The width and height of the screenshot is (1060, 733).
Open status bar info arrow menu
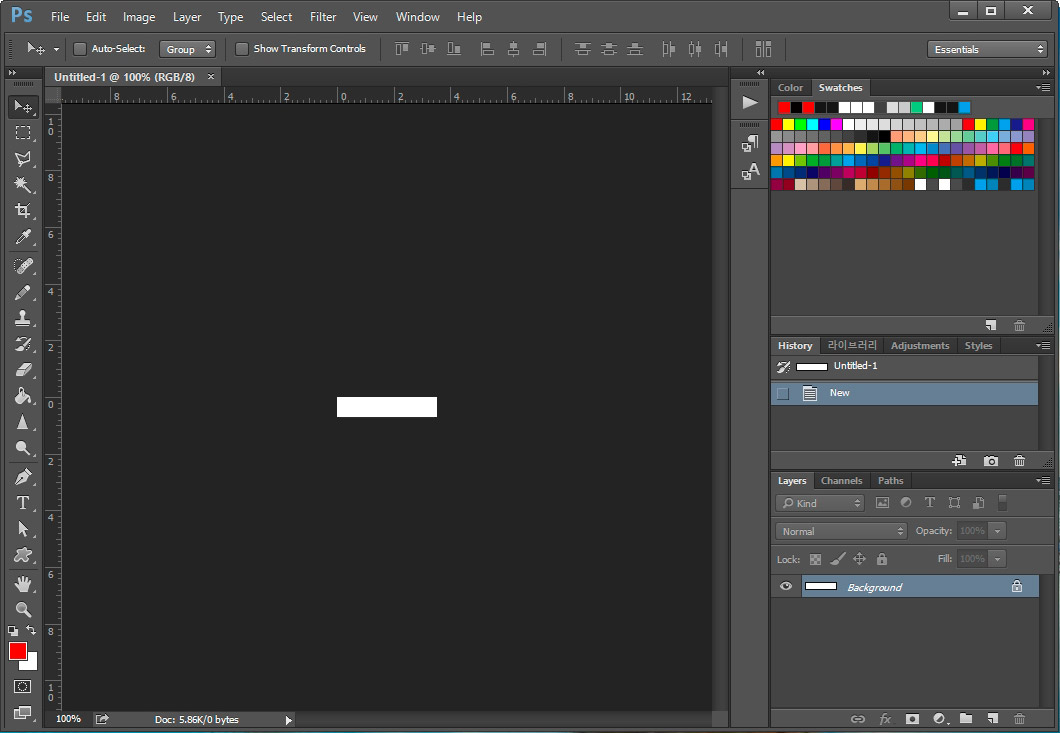click(289, 720)
